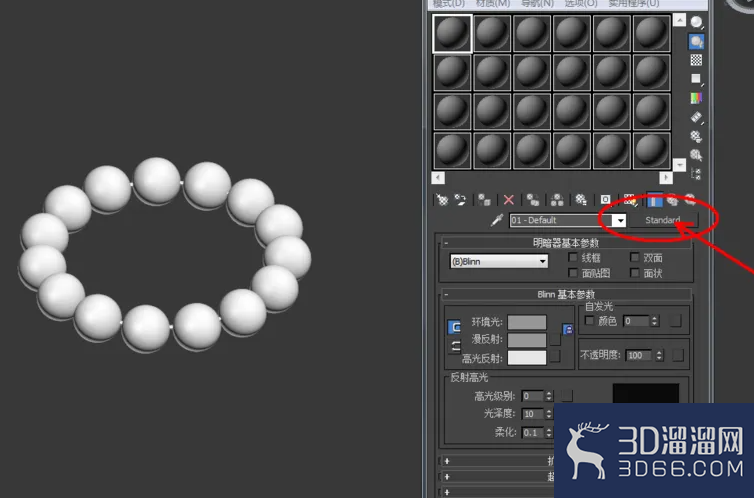Collapse the Blinn 基本参数 rollout

[x=566, y=294]
